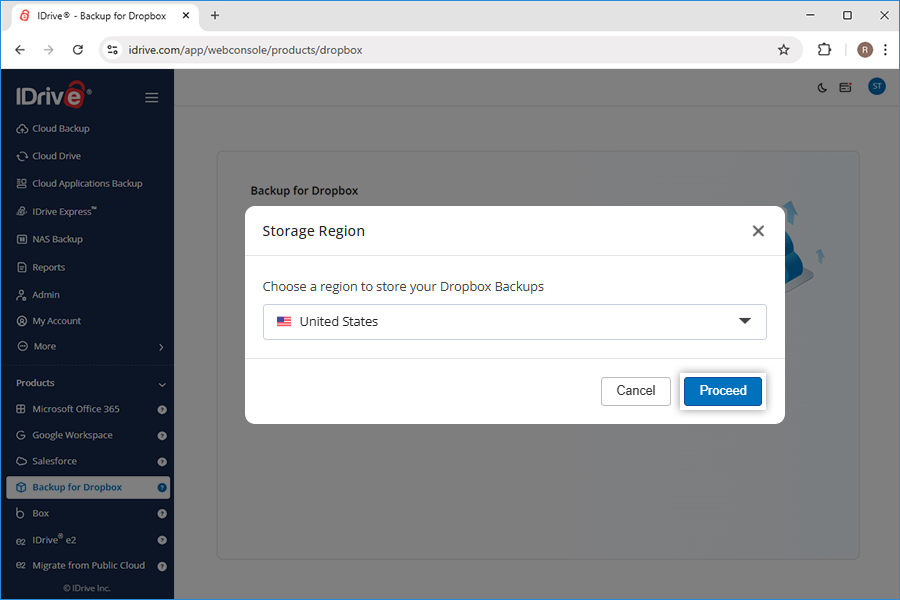Toggle dark mode moon icon
Viewport: 900px width, 600px height.
click(822, 88)
